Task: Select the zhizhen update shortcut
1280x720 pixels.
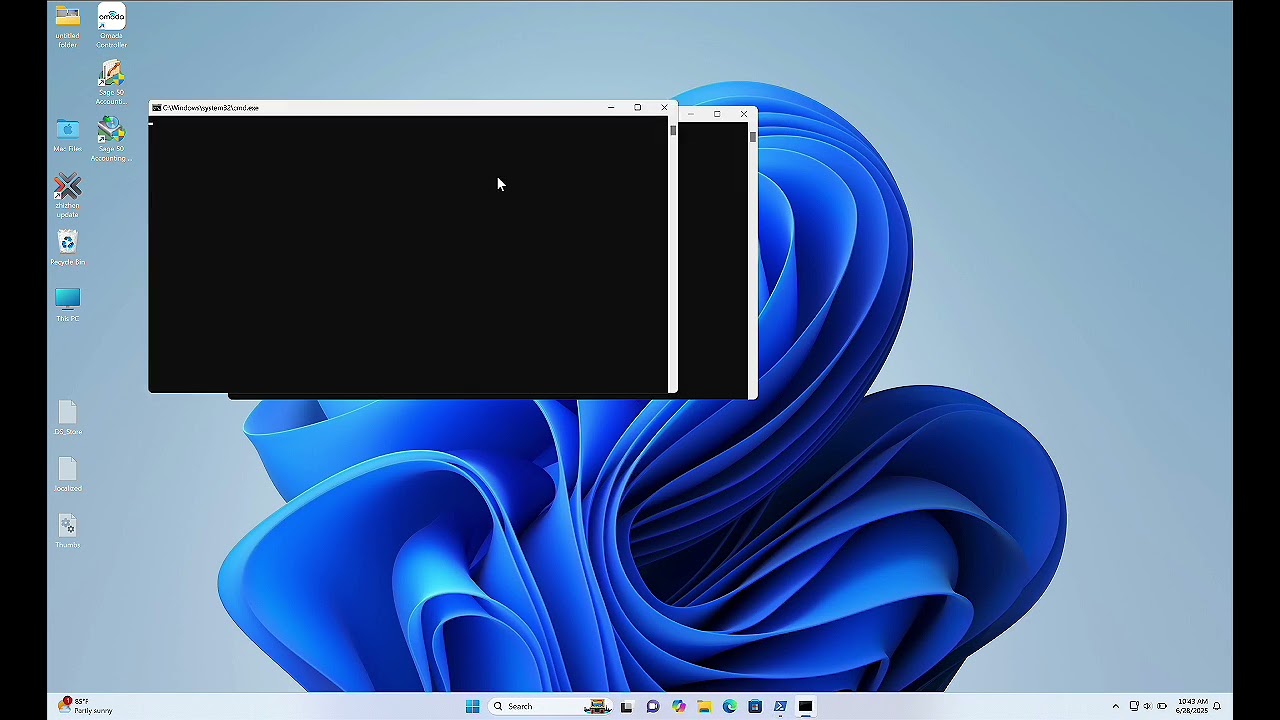Action: [67, 196]
